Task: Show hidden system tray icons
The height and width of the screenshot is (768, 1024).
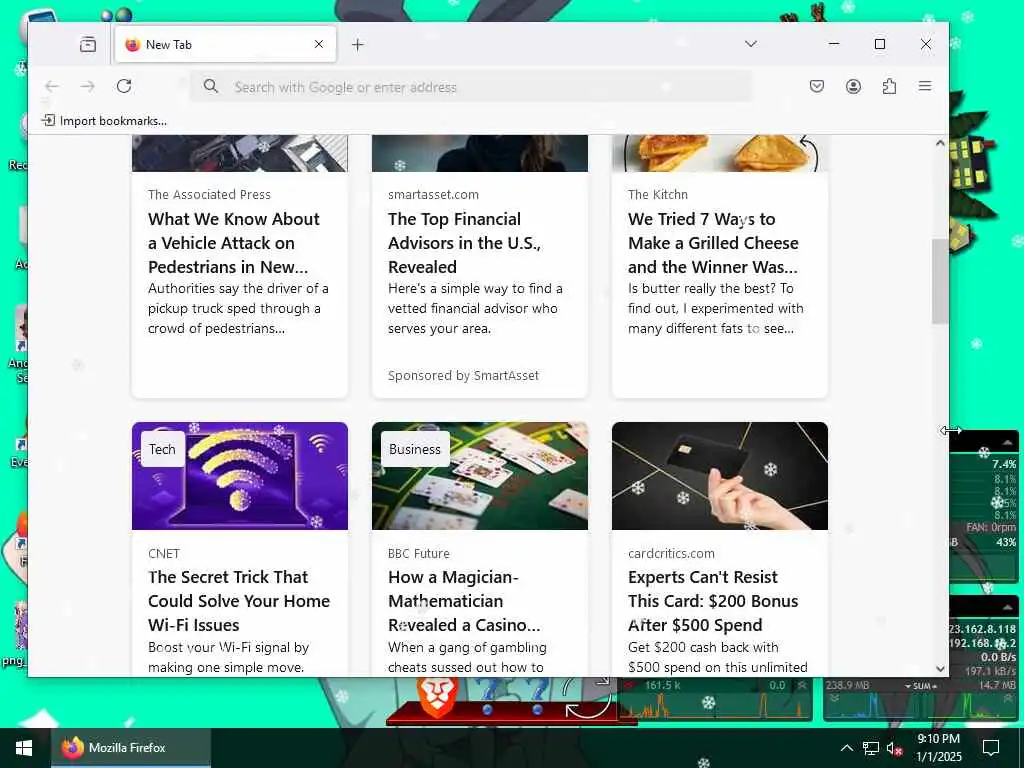Action: (846, 748)
